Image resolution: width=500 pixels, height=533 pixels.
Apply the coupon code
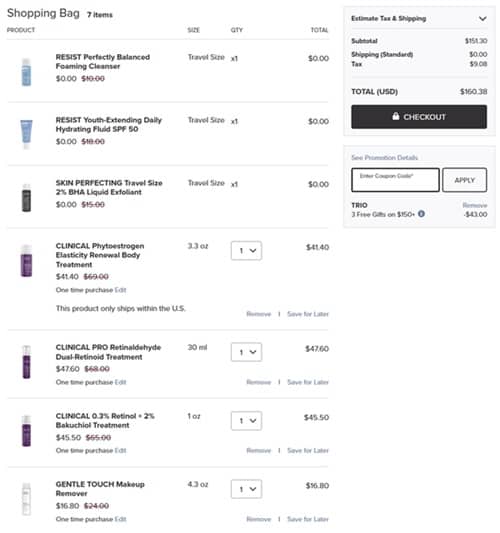[464, 180]
